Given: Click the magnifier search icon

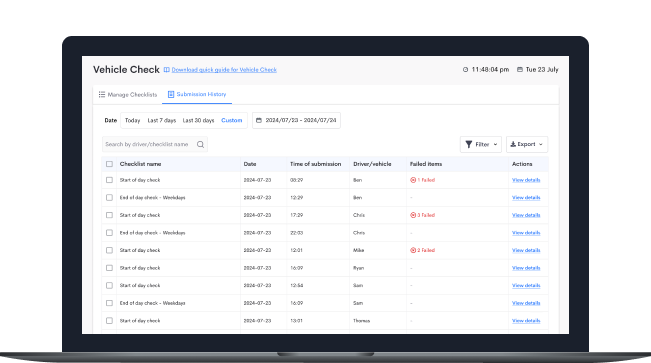Looking at the screenshot, I should (201, 145).
